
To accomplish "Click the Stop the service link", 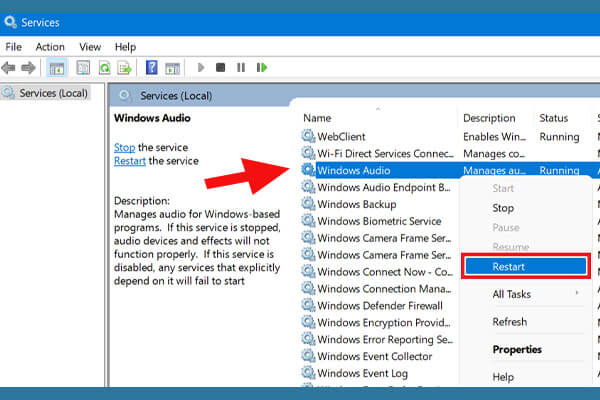I will click(x=124, y=147).
